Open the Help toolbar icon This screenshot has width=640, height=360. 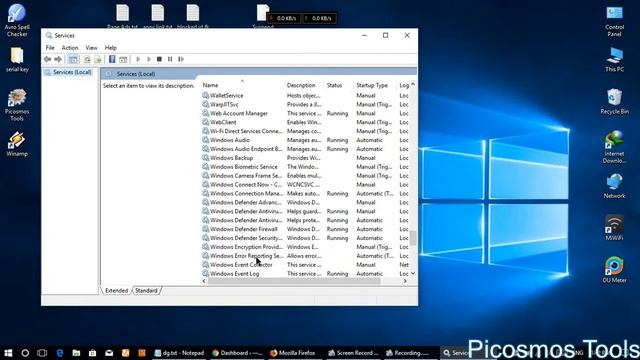point(112,59)
